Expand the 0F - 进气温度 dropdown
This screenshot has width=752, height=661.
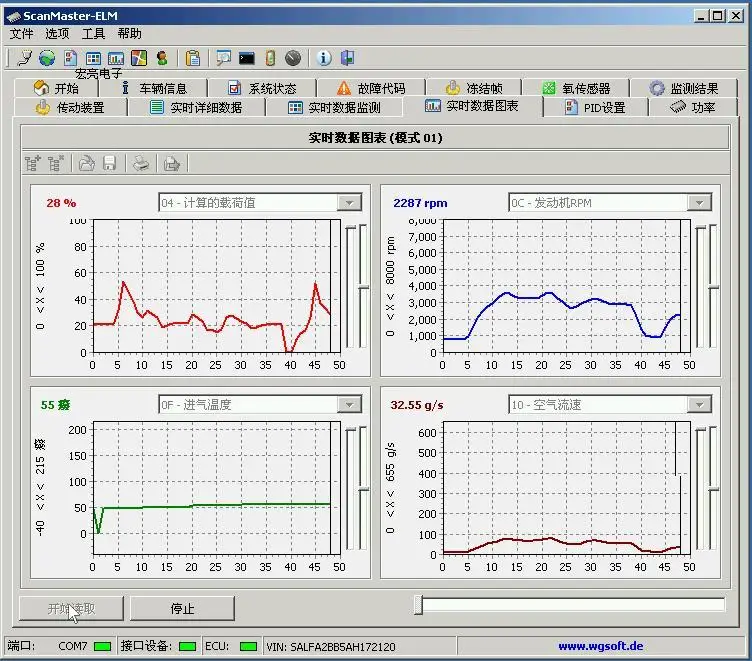pos(349,405)
